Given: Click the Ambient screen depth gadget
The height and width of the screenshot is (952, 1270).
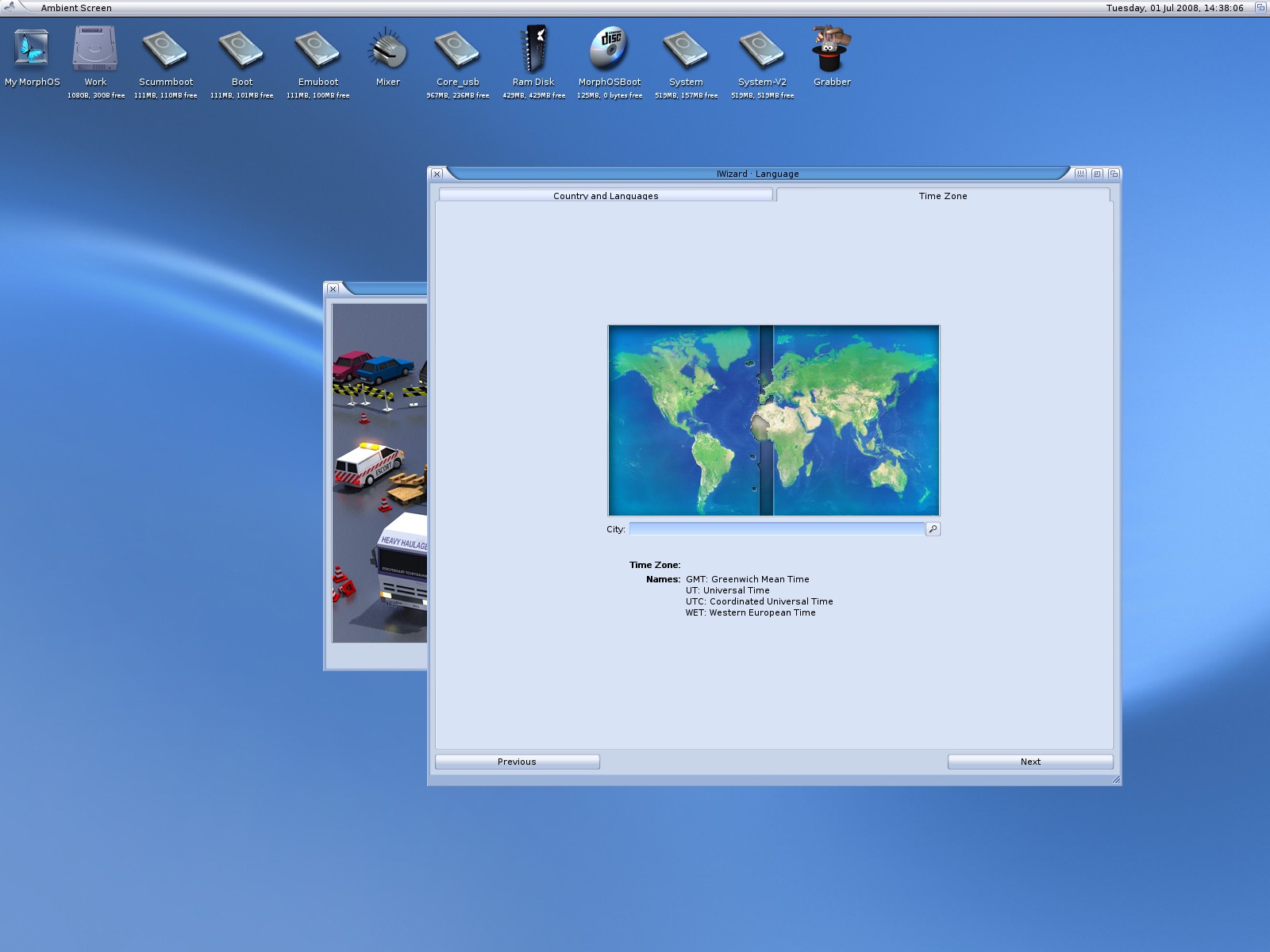Looking at the screenshot, I should click(x=1260, y=7).
